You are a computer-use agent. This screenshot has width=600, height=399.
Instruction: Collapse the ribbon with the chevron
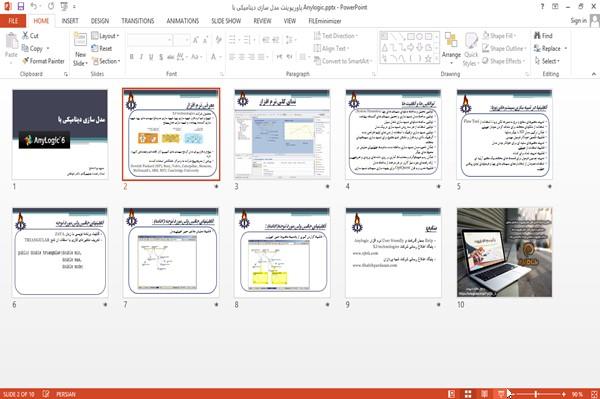[593, 74]
